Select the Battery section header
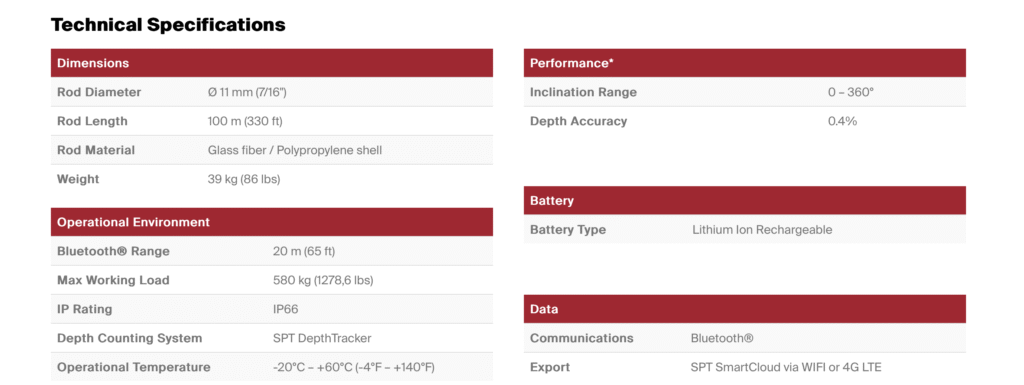Viewport: 1024px width, 385px height. 744,200
